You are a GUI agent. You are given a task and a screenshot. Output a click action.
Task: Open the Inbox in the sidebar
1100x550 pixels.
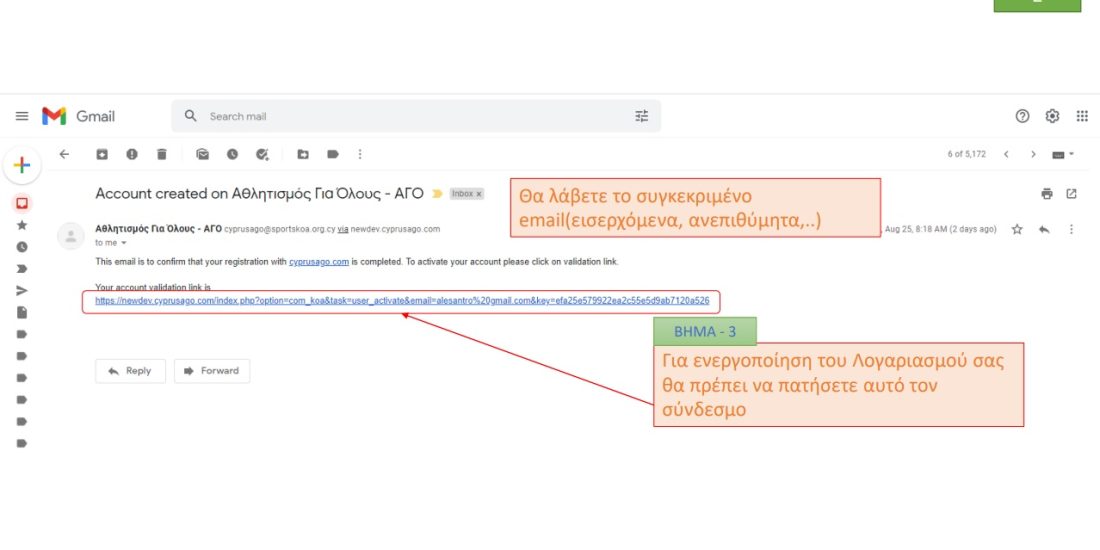tap(22, 203)
